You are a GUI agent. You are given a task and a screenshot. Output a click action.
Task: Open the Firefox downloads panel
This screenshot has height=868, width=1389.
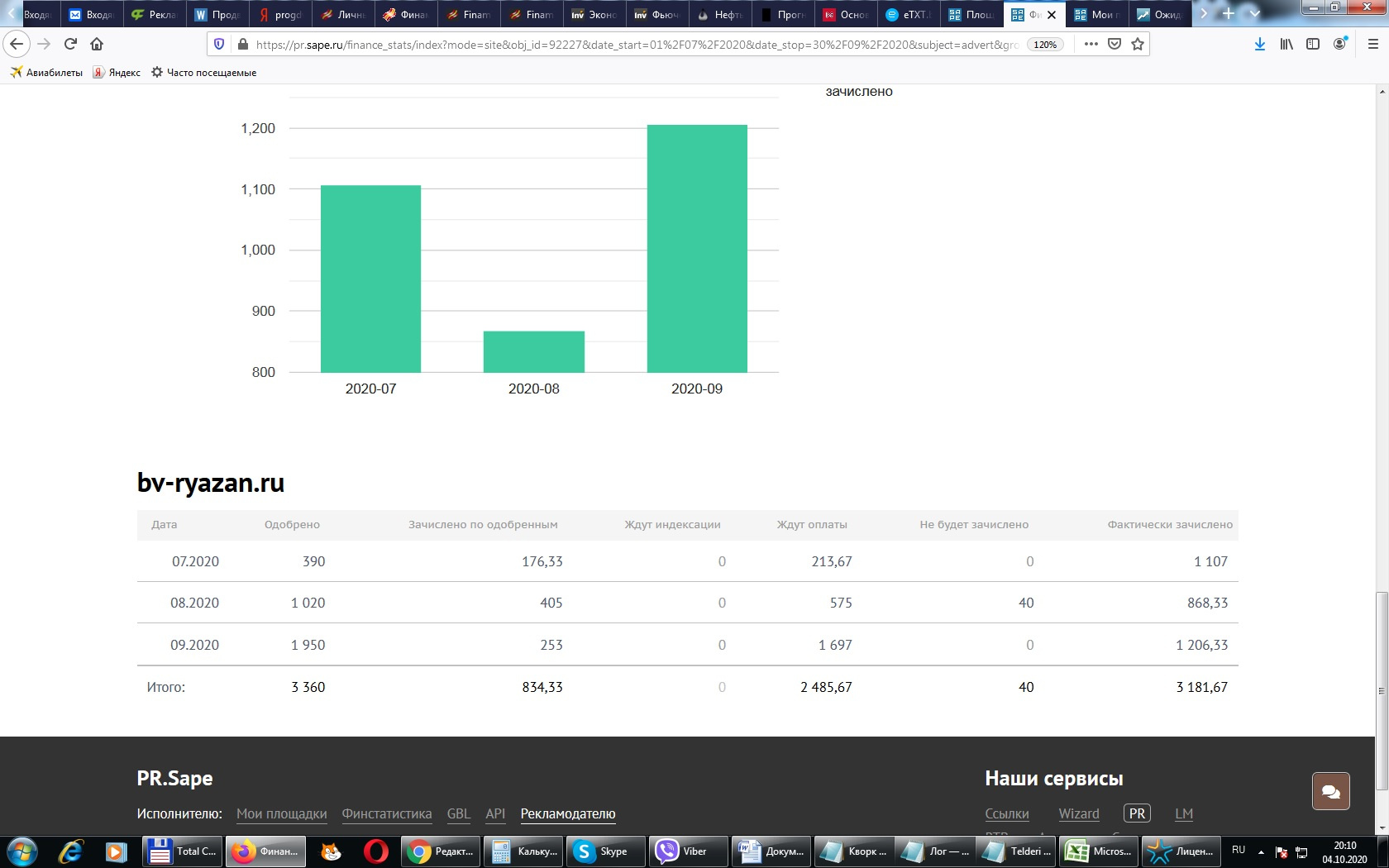[1259, 44]
